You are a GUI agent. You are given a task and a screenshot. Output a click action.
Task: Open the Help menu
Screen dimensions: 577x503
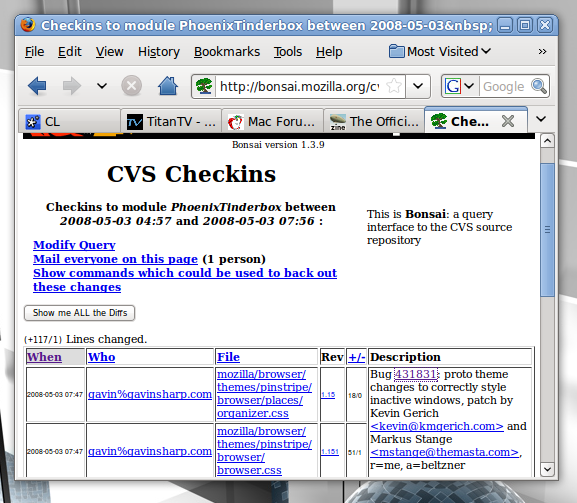pos(329,52)
